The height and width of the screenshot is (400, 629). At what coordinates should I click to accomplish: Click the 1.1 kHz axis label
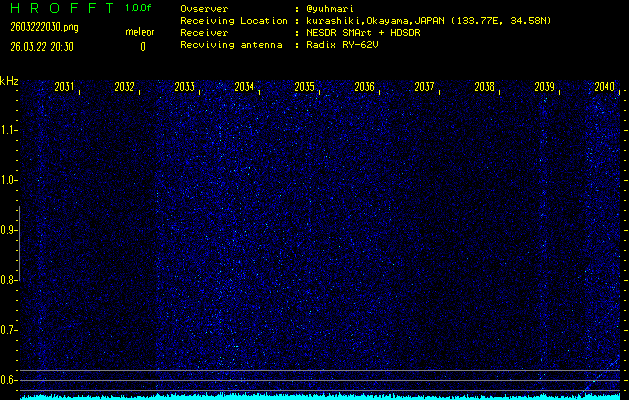coord(8,130)
